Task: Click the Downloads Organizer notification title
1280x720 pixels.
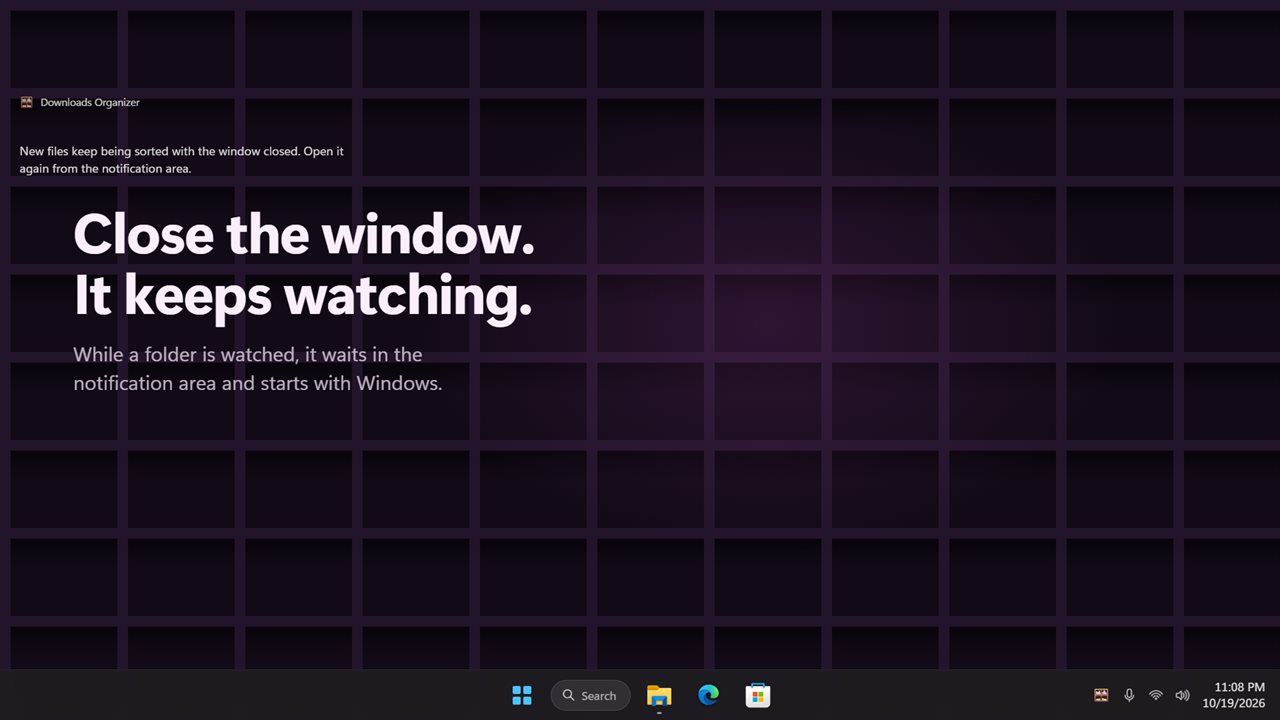Action: point(90,102)
